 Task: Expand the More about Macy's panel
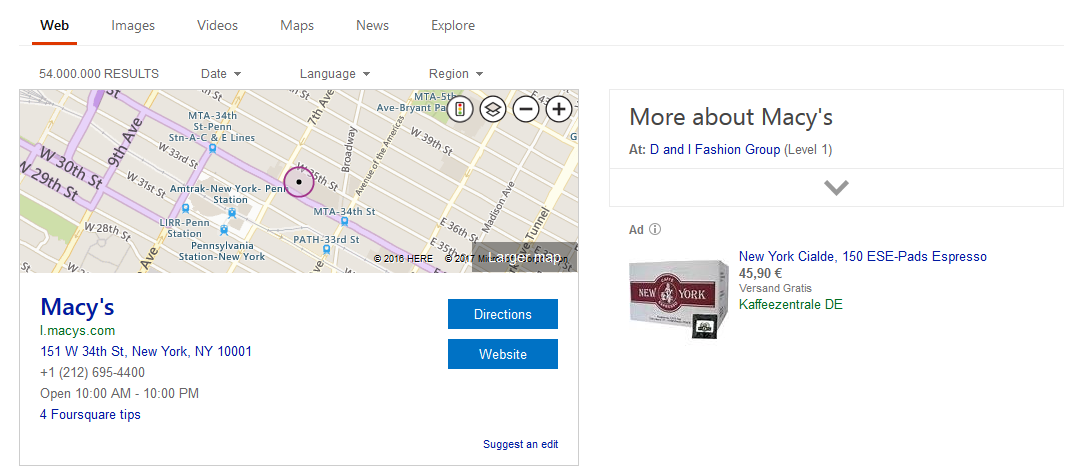pyautogui.click(x=836, y=187)
